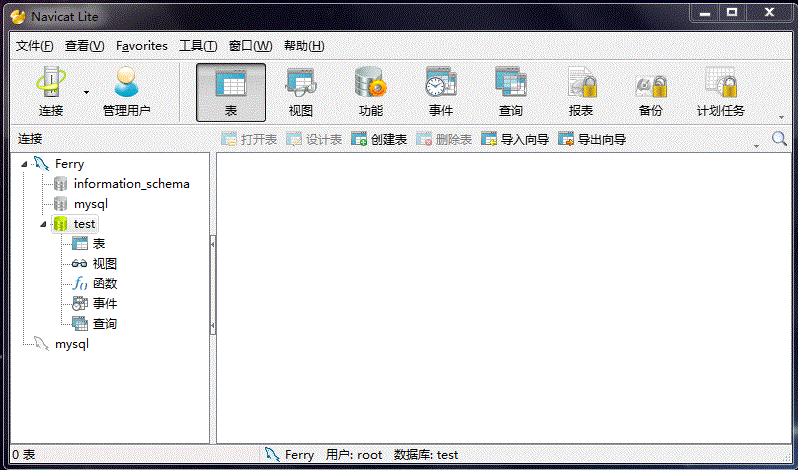Click the 事件 (Event) toolbar icon
Image resolution: width=798 pixels, height=470 pixels.
click(440, 91)
